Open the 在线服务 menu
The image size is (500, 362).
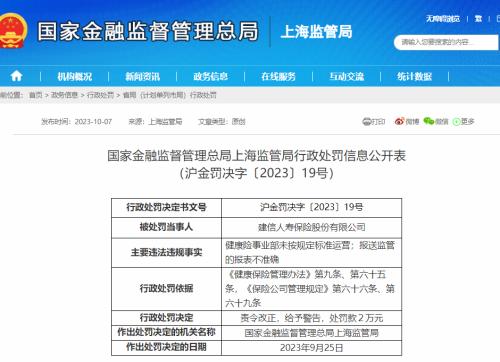[x=278, y=77]
